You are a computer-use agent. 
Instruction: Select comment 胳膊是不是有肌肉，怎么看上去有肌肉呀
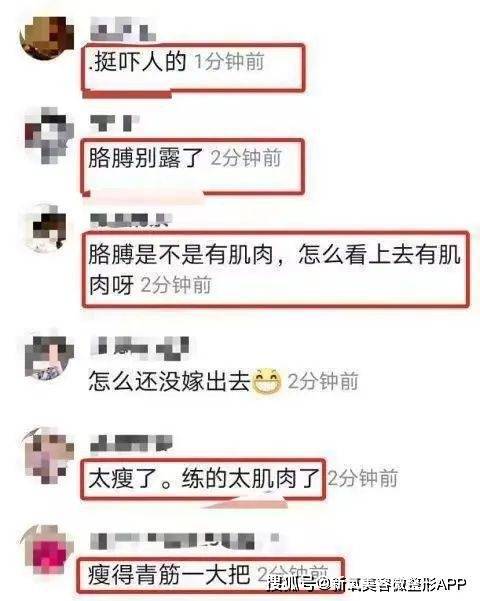point(275,270)
